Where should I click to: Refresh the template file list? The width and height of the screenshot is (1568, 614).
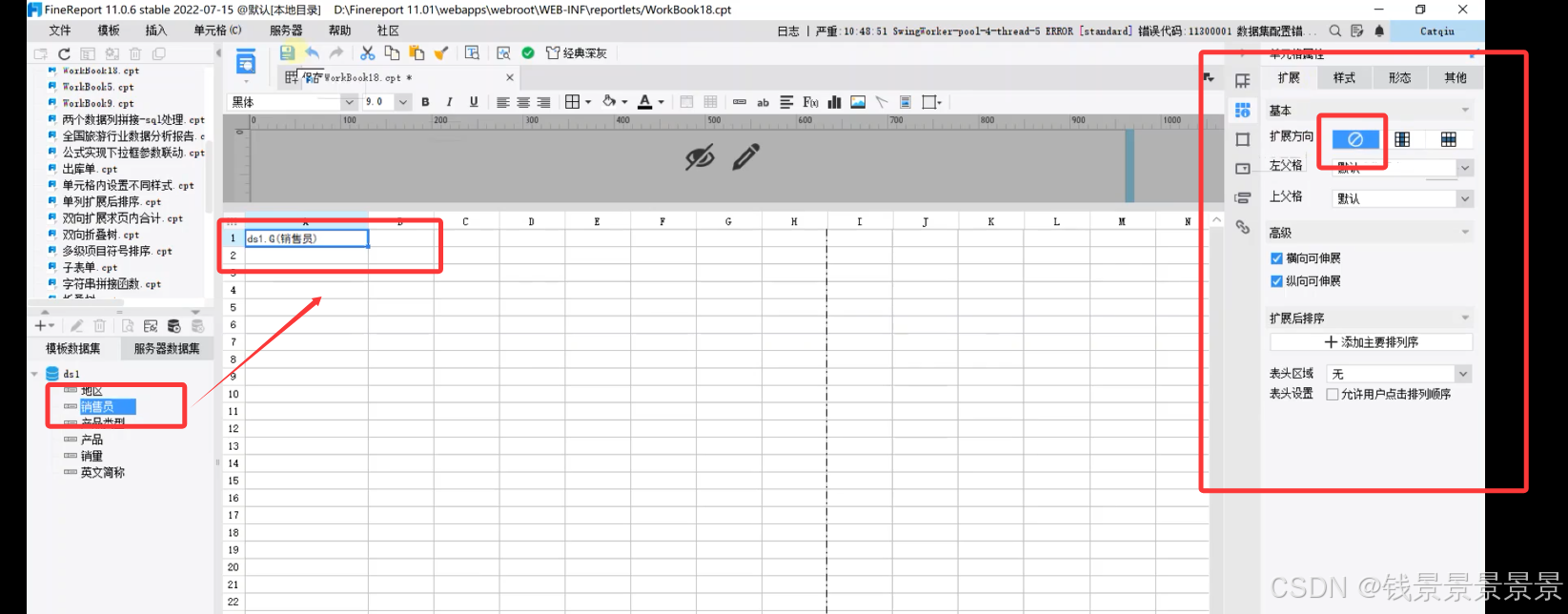pos(64,54)
